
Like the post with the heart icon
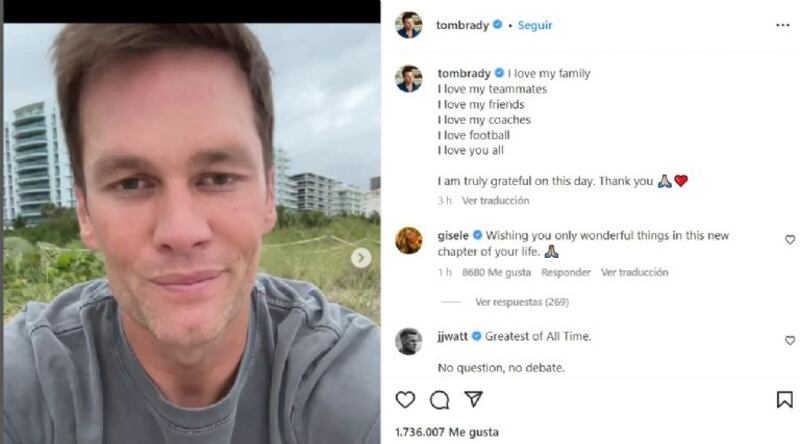[x=405, y=400]
